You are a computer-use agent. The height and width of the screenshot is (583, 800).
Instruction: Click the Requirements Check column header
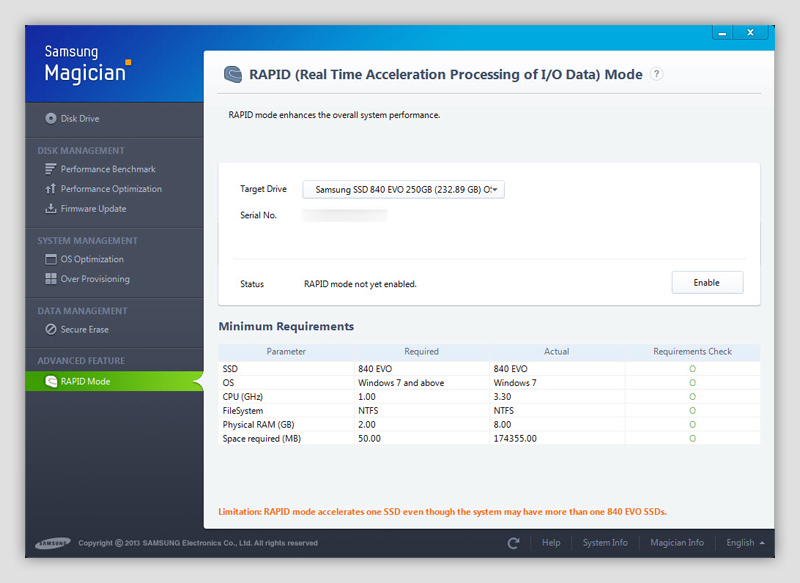692,351
